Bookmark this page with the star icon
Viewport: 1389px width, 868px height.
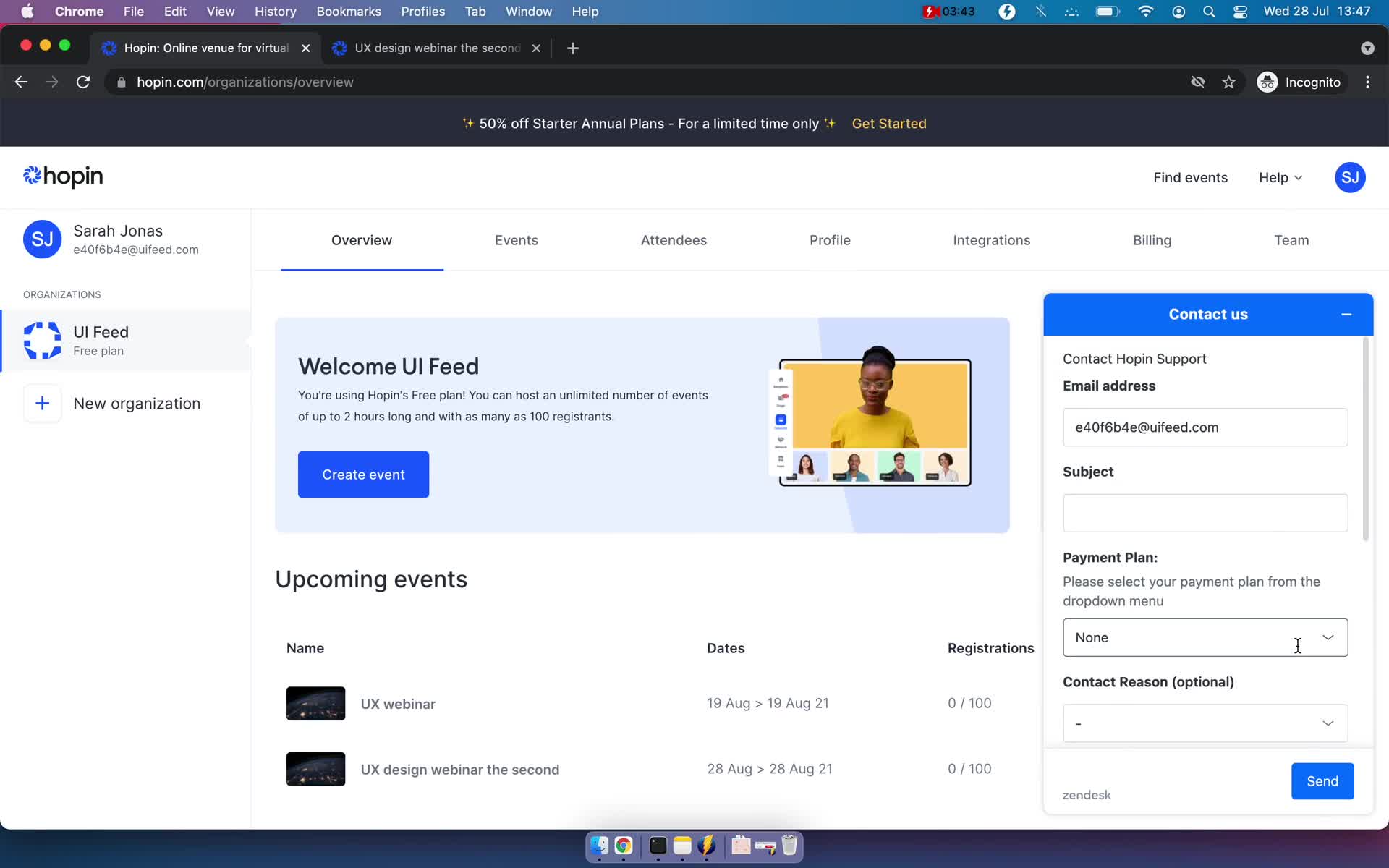1228,82
